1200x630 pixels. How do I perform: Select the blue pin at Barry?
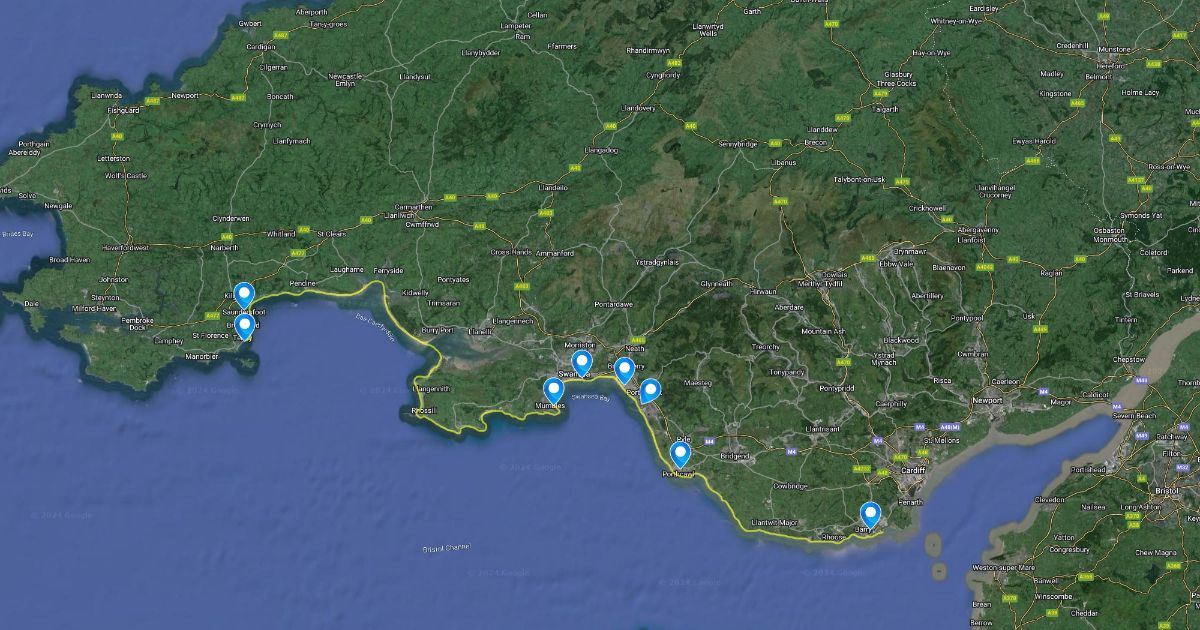(x=870, y=513)
